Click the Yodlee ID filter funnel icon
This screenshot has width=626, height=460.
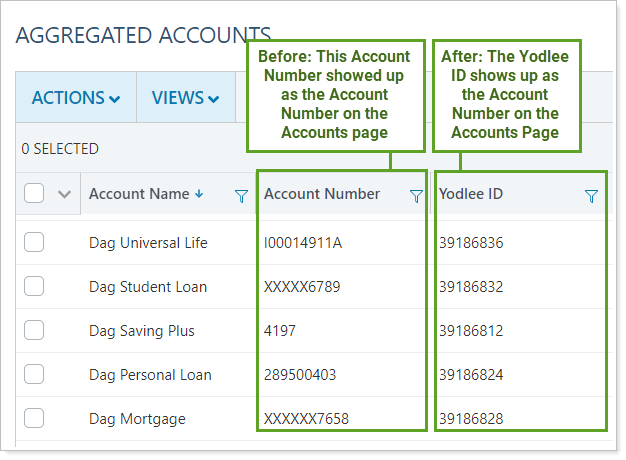click(591, 197)
